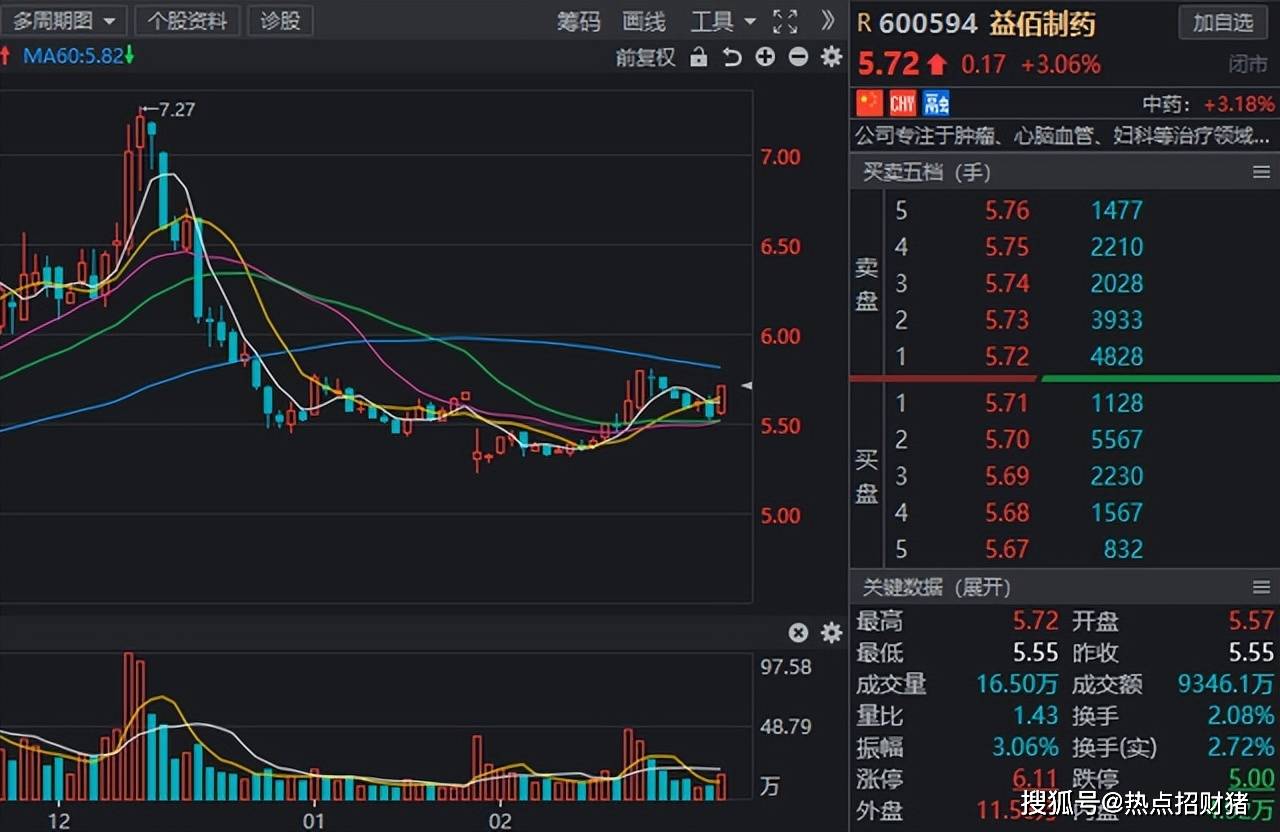Zoom in chart with plus icon

(x=765, y=57)
